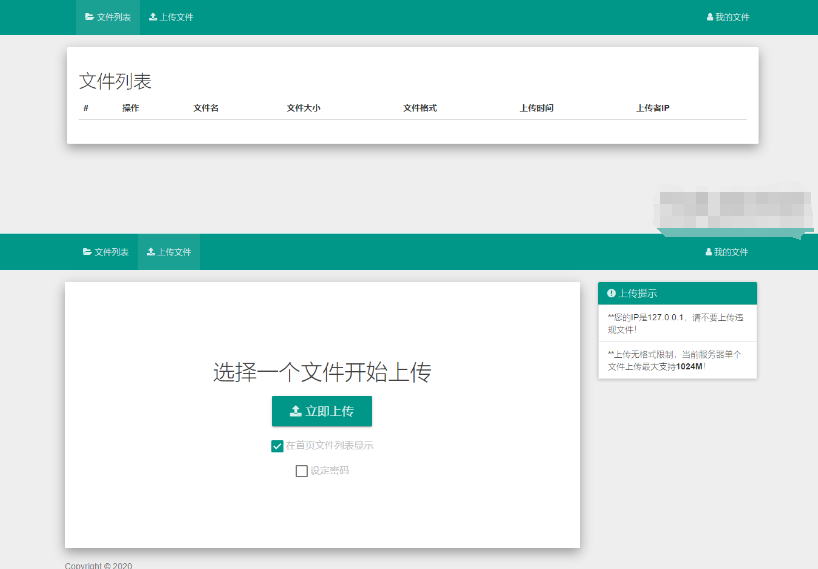818x569 pixels.
Task: Click the Copyright © 2020 footer text
Action: coord(99,565)
